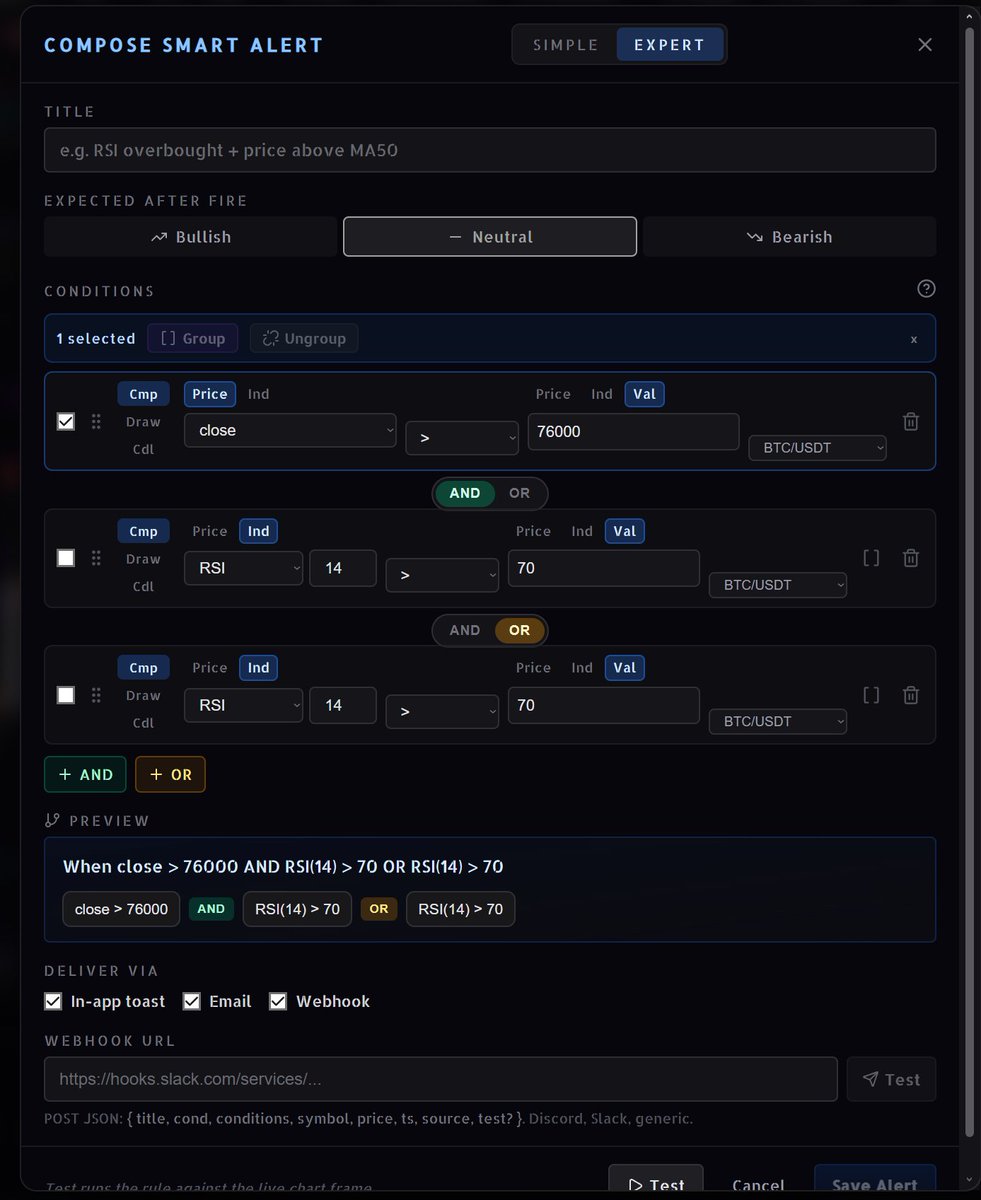Image resolution: width=981 pixels, height=1200 pixels.
Task: Click the dialog's vertical scrollbar
Action: coord(968,580)
